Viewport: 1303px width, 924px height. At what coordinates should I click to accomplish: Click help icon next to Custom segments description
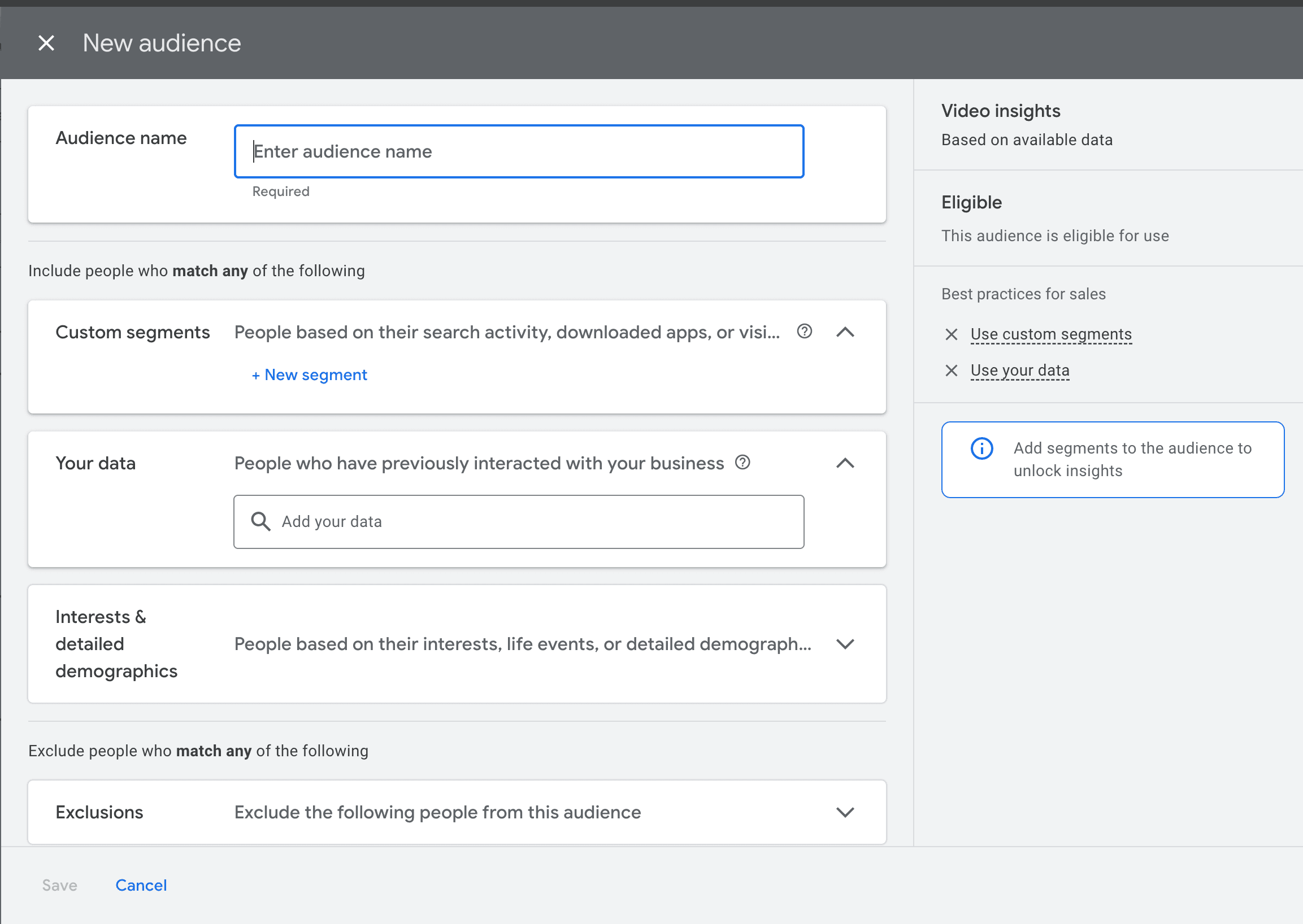pos(804,331)
